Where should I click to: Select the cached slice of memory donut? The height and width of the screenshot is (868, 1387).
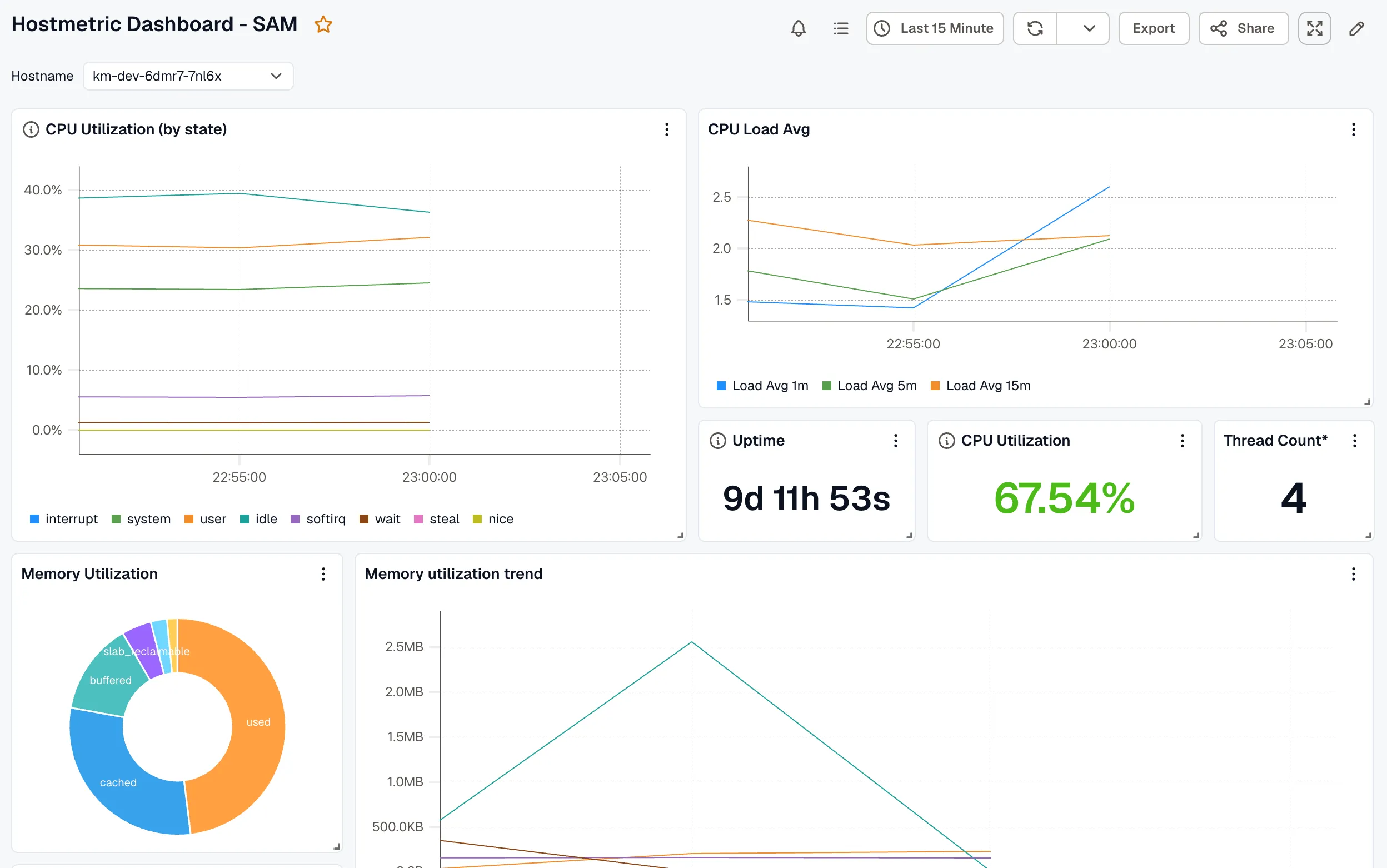coord(118,782)
